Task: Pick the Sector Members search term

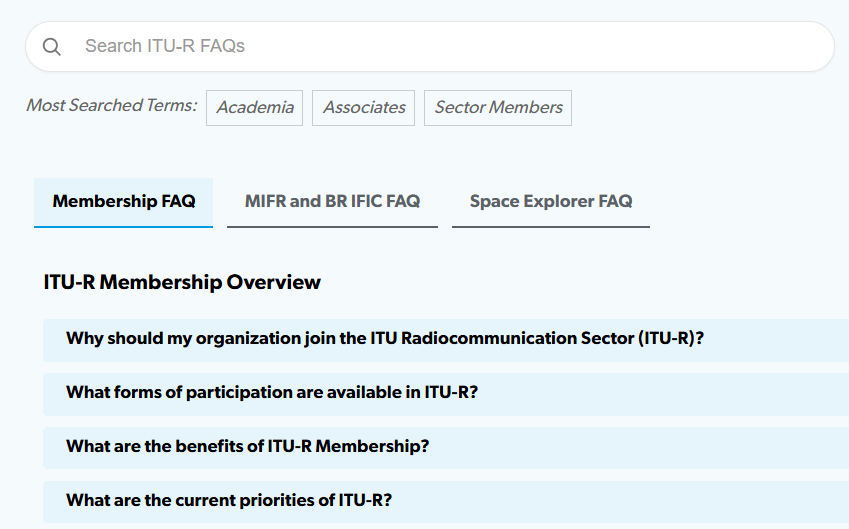Action: tap(498, 108)
